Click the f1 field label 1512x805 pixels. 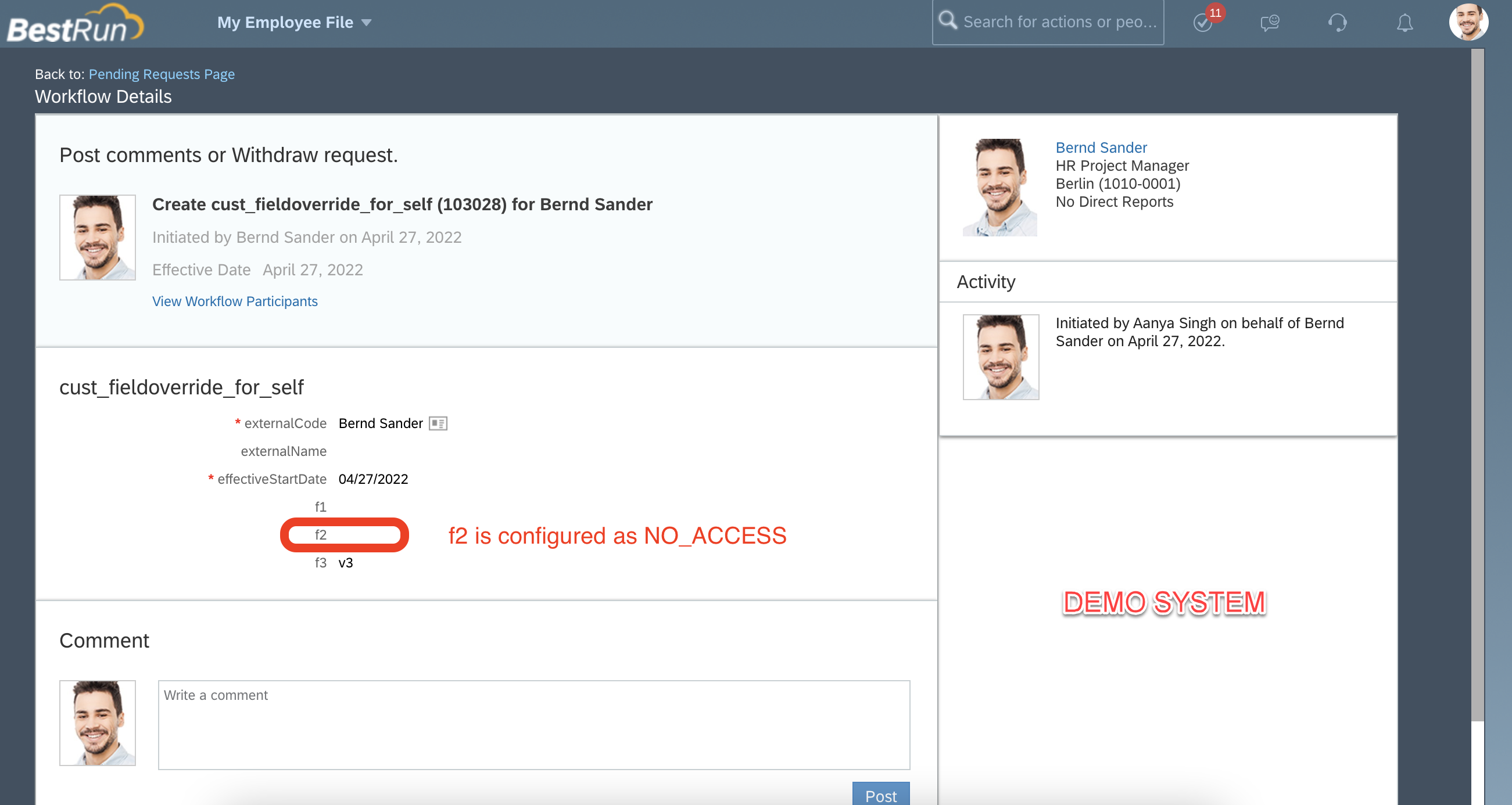[321, 506]
